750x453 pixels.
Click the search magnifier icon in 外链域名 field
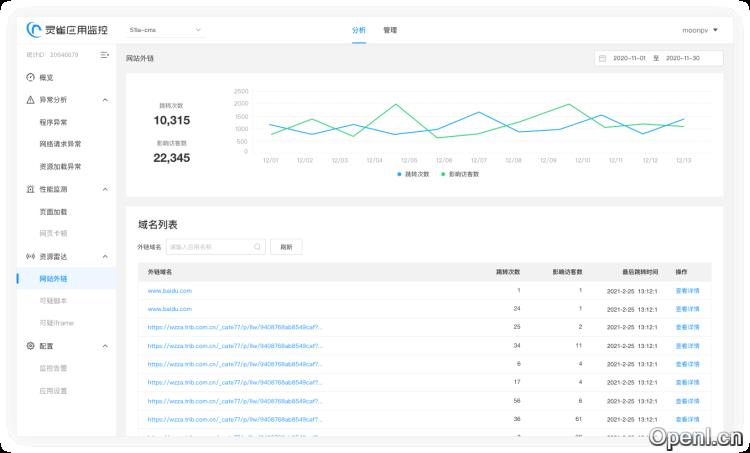258,246
